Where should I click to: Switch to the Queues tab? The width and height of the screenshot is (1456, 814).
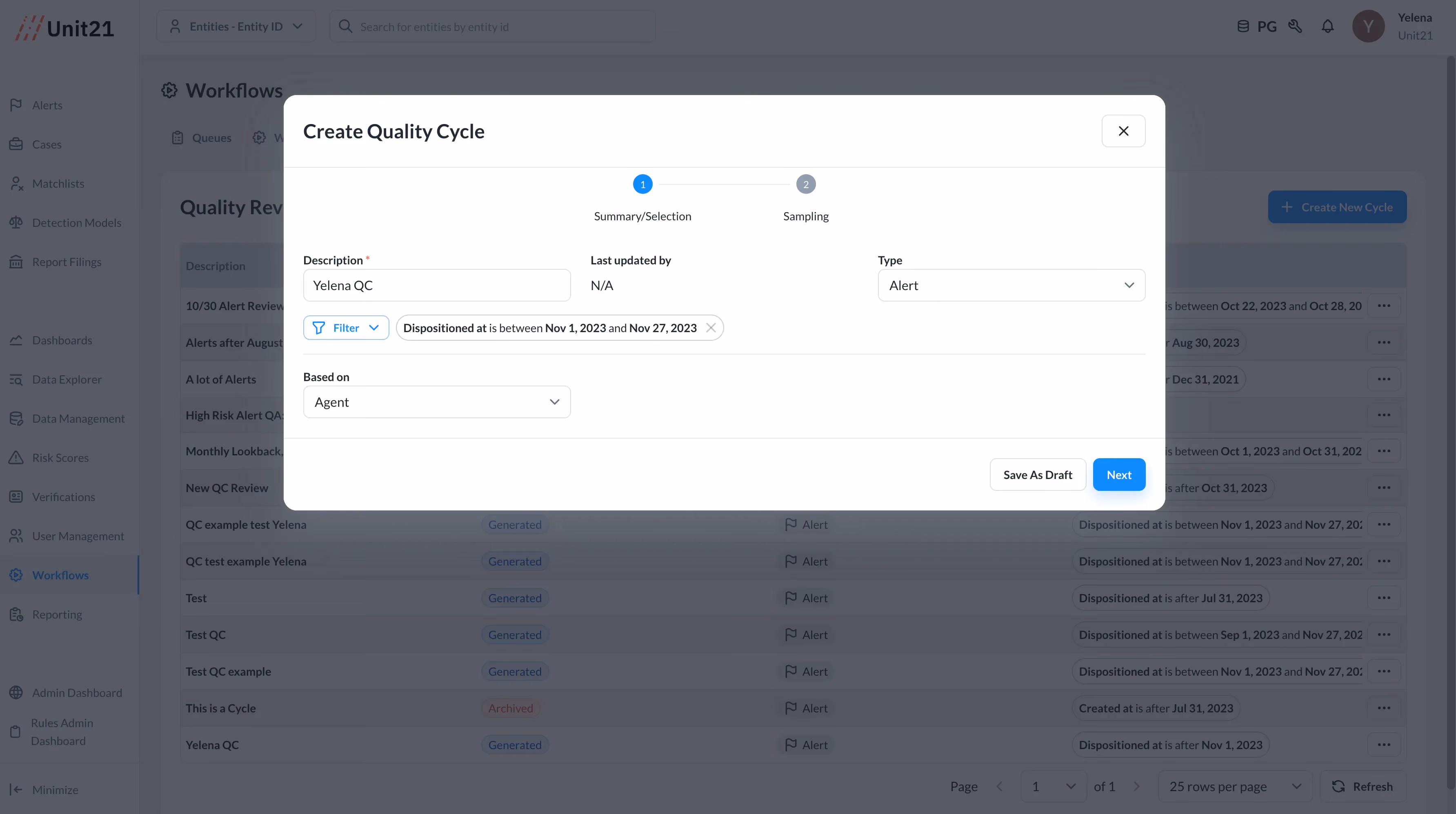coord(201,137)
